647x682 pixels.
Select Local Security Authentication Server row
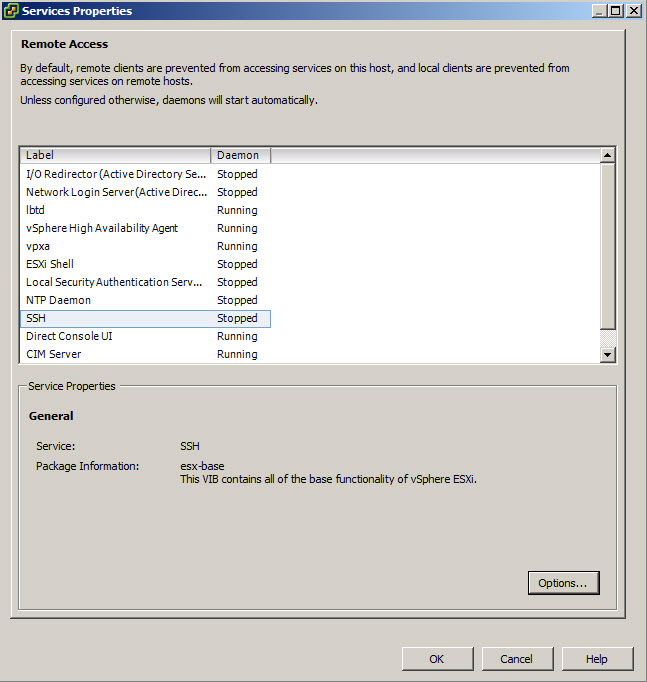tap(114, 282)
